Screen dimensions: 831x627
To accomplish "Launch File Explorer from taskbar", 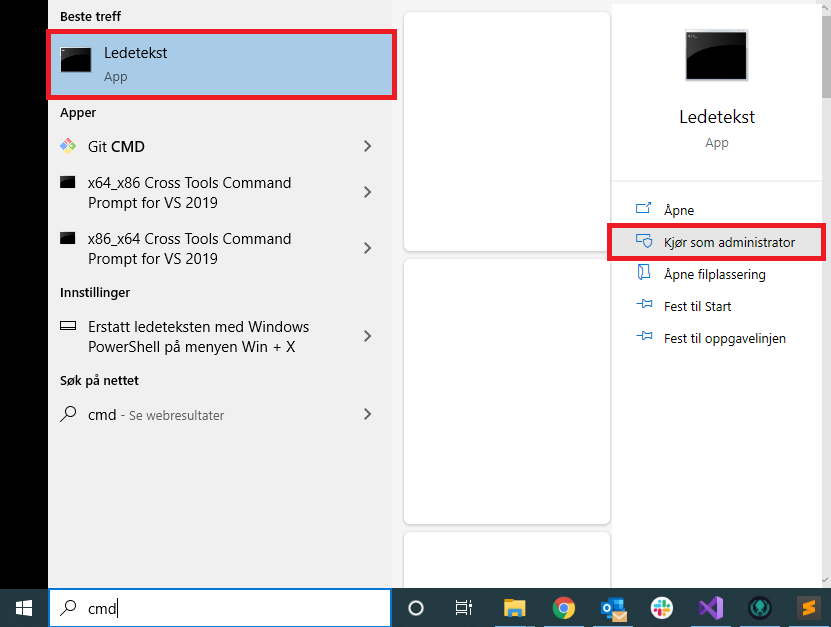I will (x=514, y=608).
